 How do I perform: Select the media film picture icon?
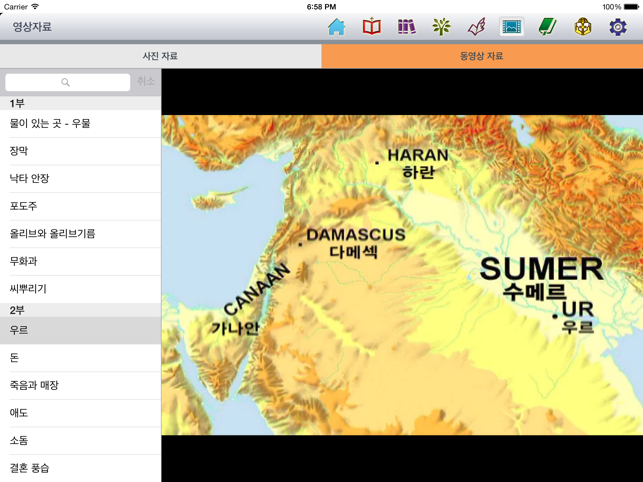tap(511, 27)
